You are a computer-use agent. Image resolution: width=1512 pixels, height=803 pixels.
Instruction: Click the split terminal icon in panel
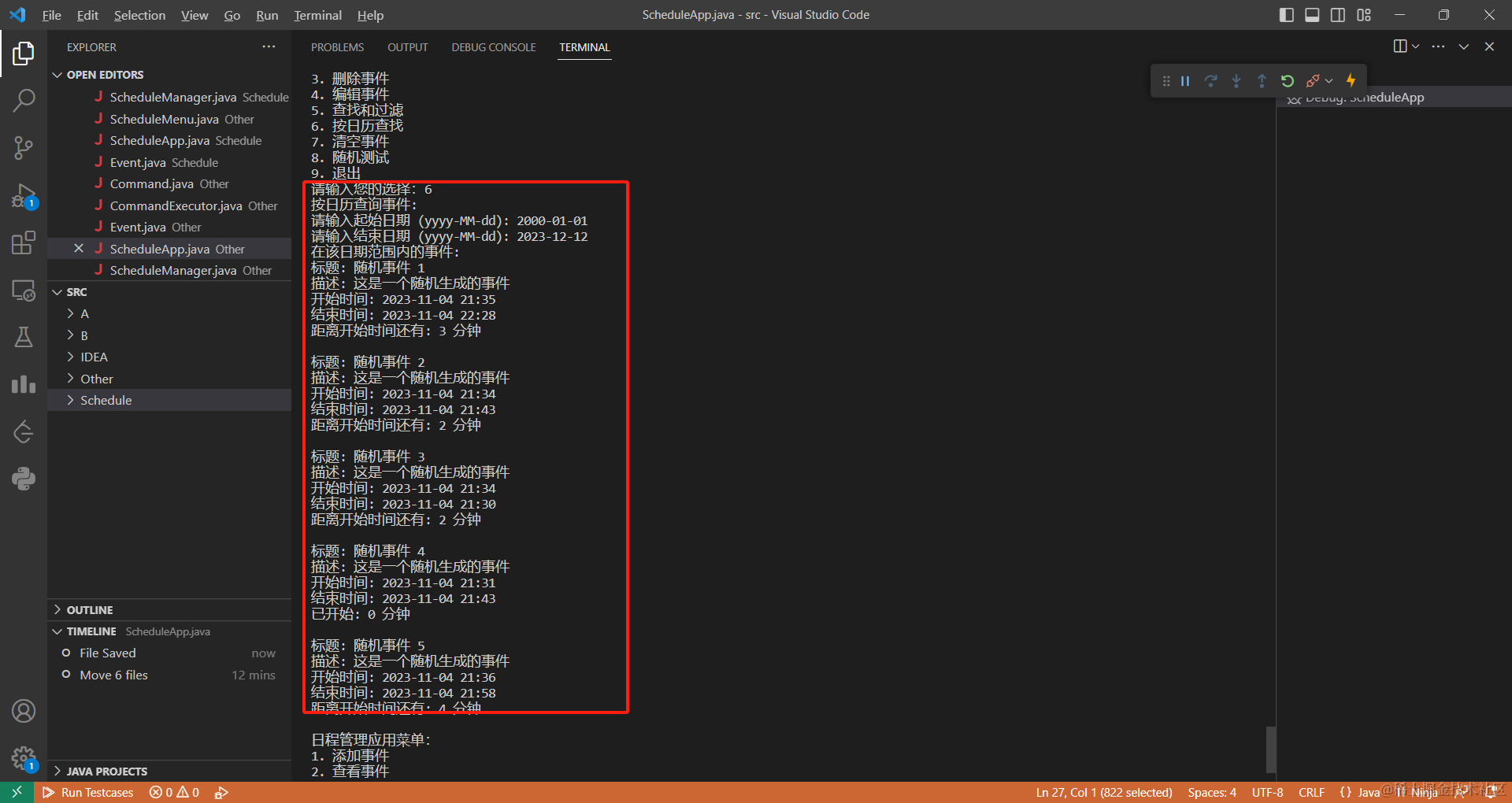1400,46
